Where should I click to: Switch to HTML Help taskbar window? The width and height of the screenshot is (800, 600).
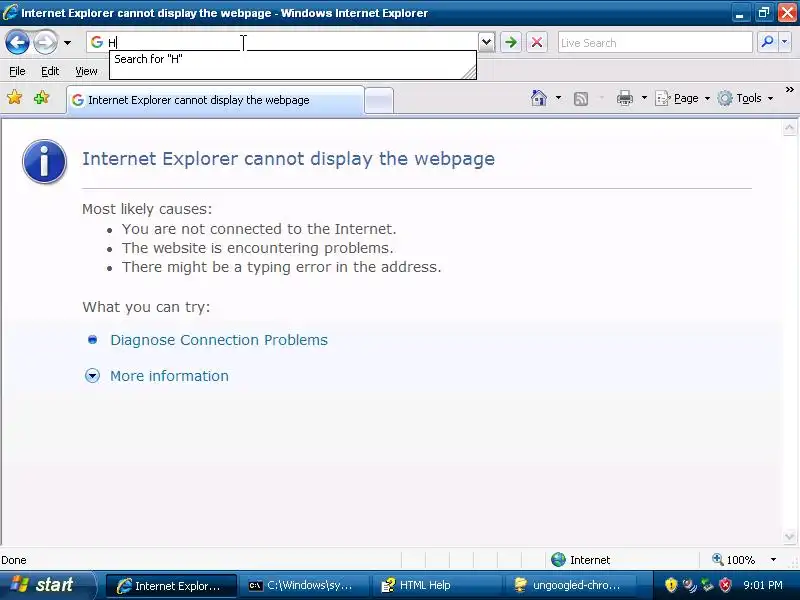(437, 586)
